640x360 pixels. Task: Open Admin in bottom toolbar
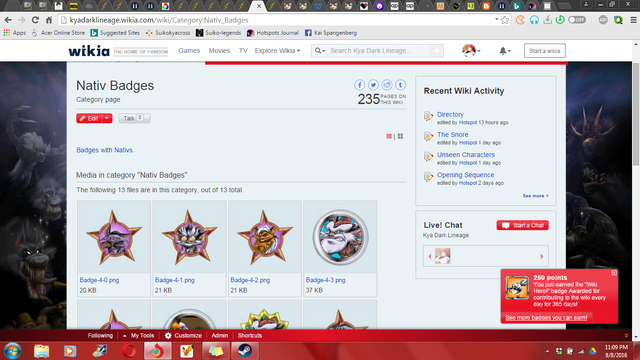(220, 336)
